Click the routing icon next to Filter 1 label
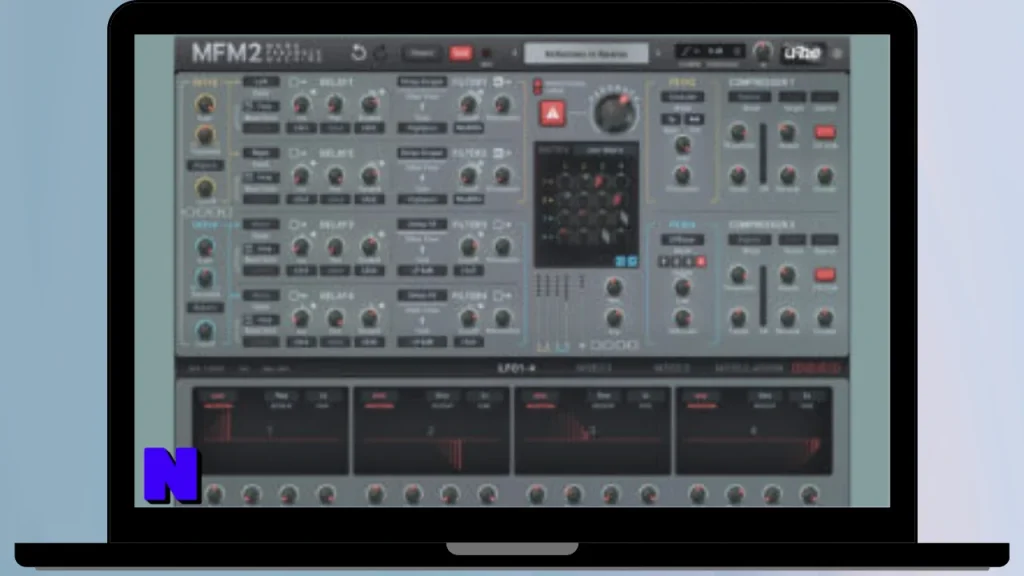Image resolution: width=1024 pixels, height=576 pixels. click(502, 82)
